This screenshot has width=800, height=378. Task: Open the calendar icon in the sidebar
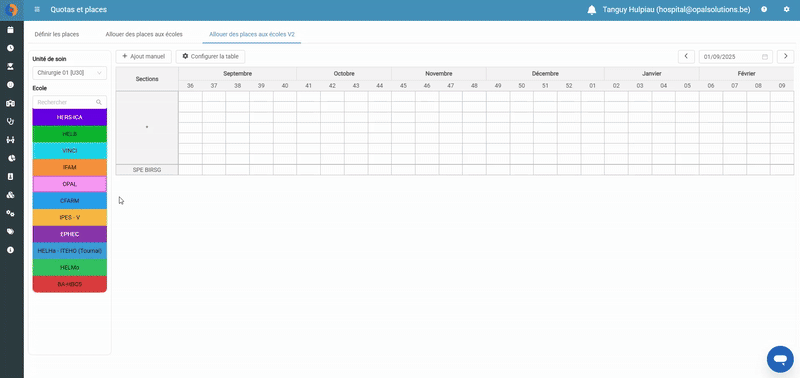[x=10, y=30]
